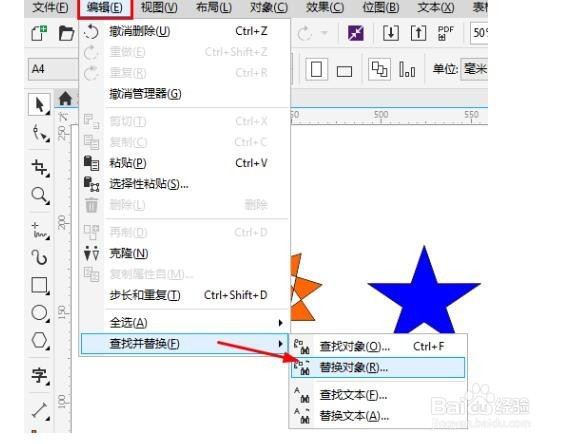The height and width of the screenshot is (444, 562).
Task: Choose 查找文本(F)... submenu entry
Action: point(378,395)
